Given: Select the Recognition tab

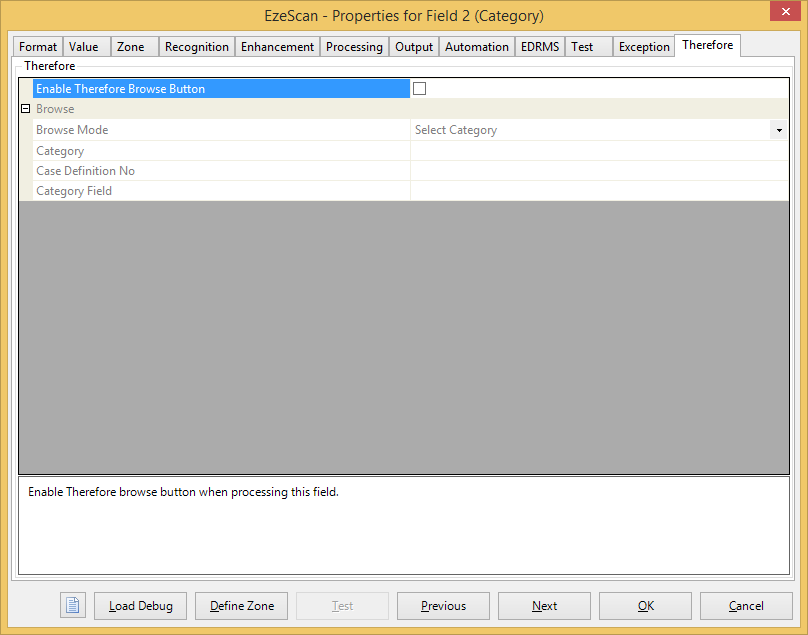Looking at the screenshot, I should pos(196,47).
